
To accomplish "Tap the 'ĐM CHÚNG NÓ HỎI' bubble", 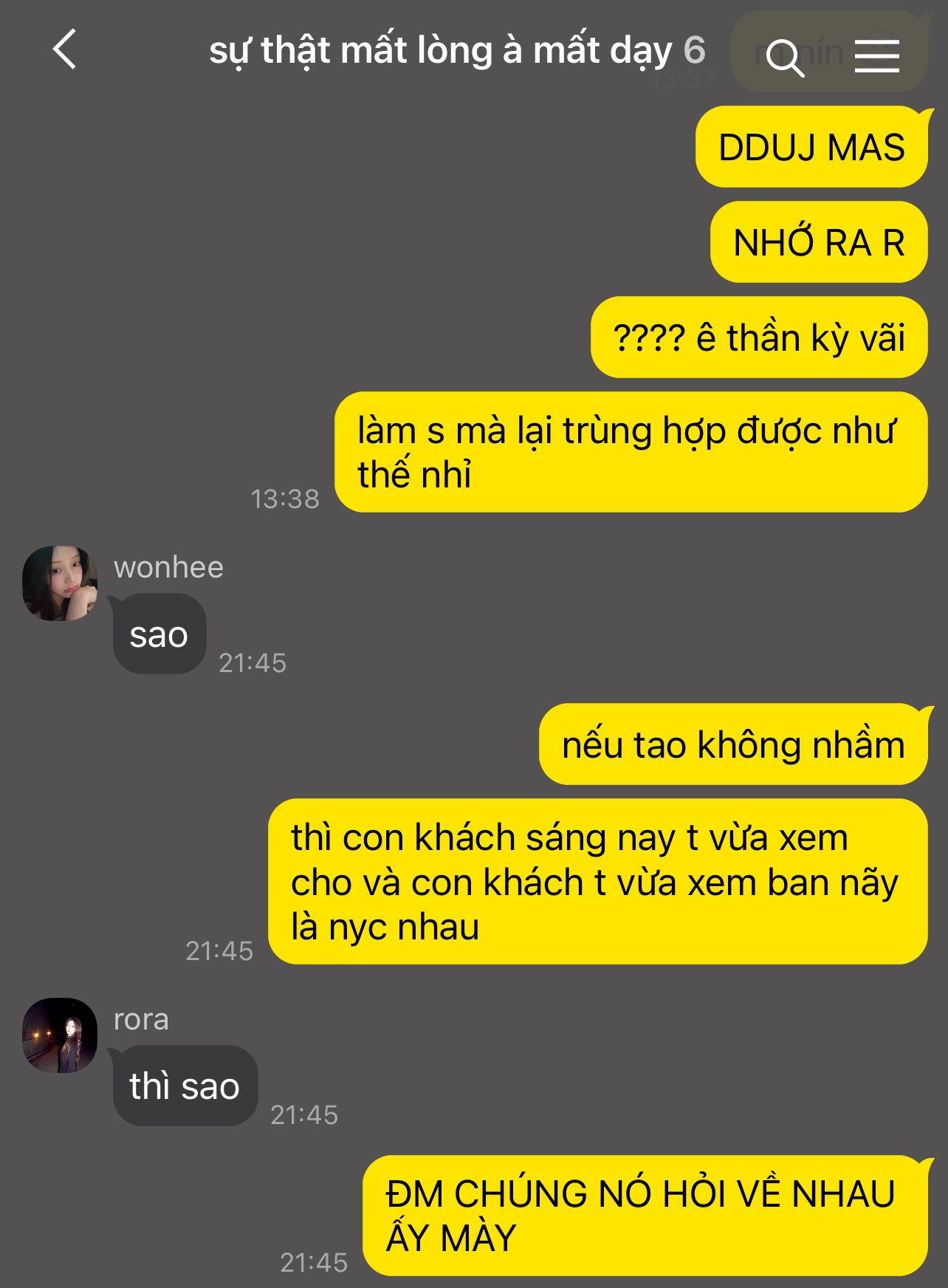I will point(645,1216).
